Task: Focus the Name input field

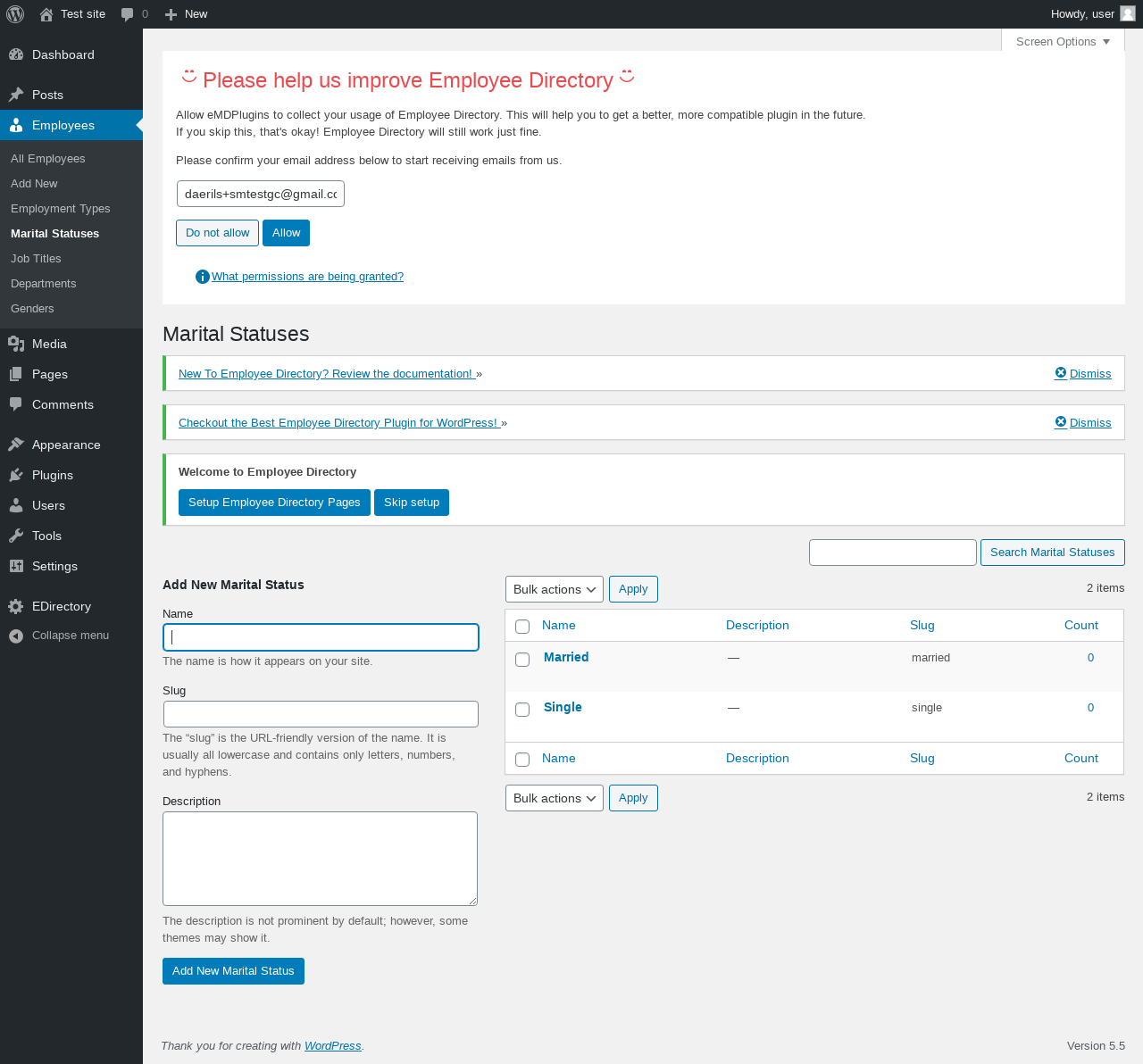Action: 321,637
